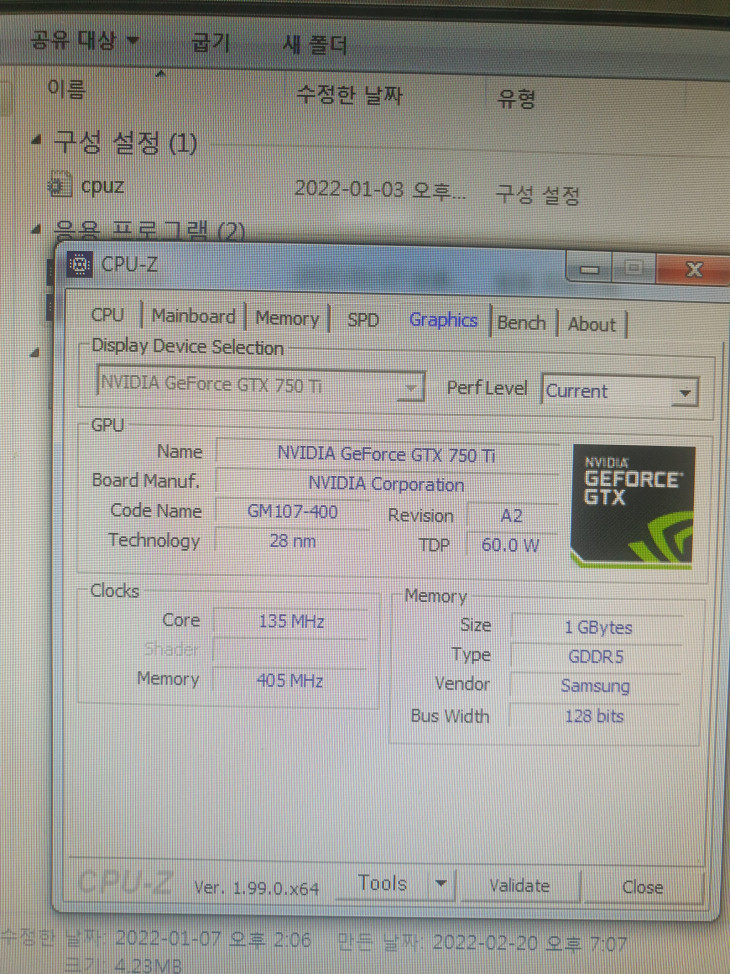Screen dimensions: 730x974
Task: Click the NVIDIA GeForce GTX logo image
Action: [632, 506]
